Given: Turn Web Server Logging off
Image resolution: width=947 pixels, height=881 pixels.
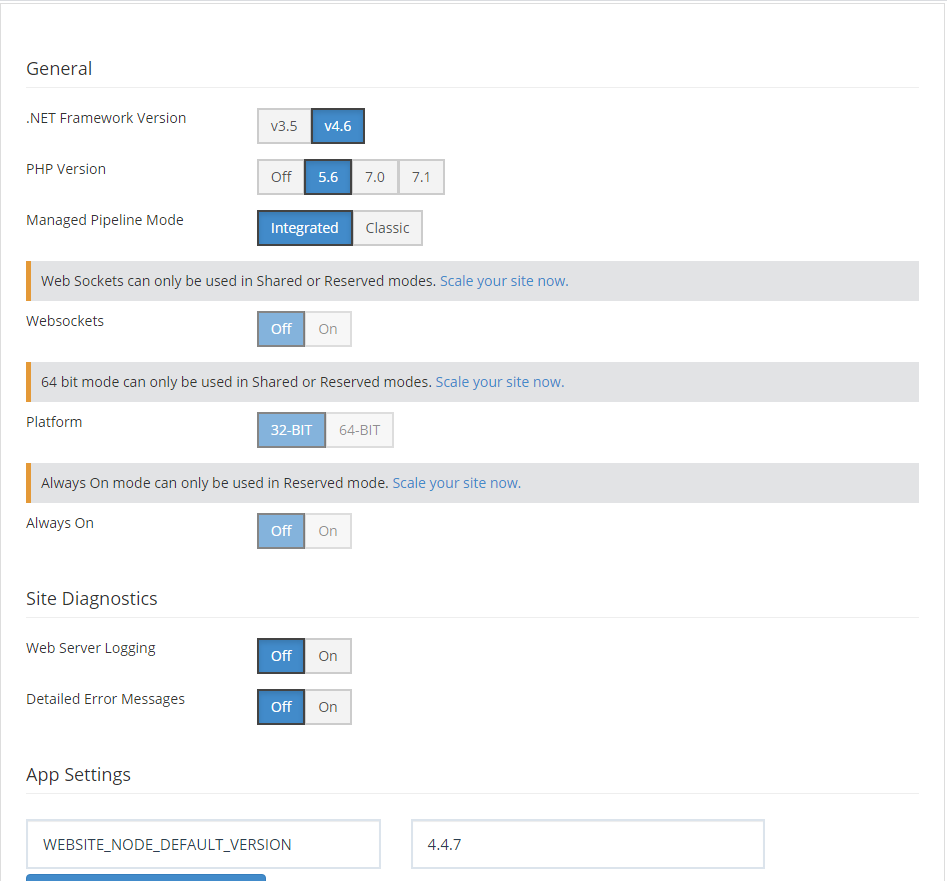Looking at the screenshot, I should click(x=281, y=656).
